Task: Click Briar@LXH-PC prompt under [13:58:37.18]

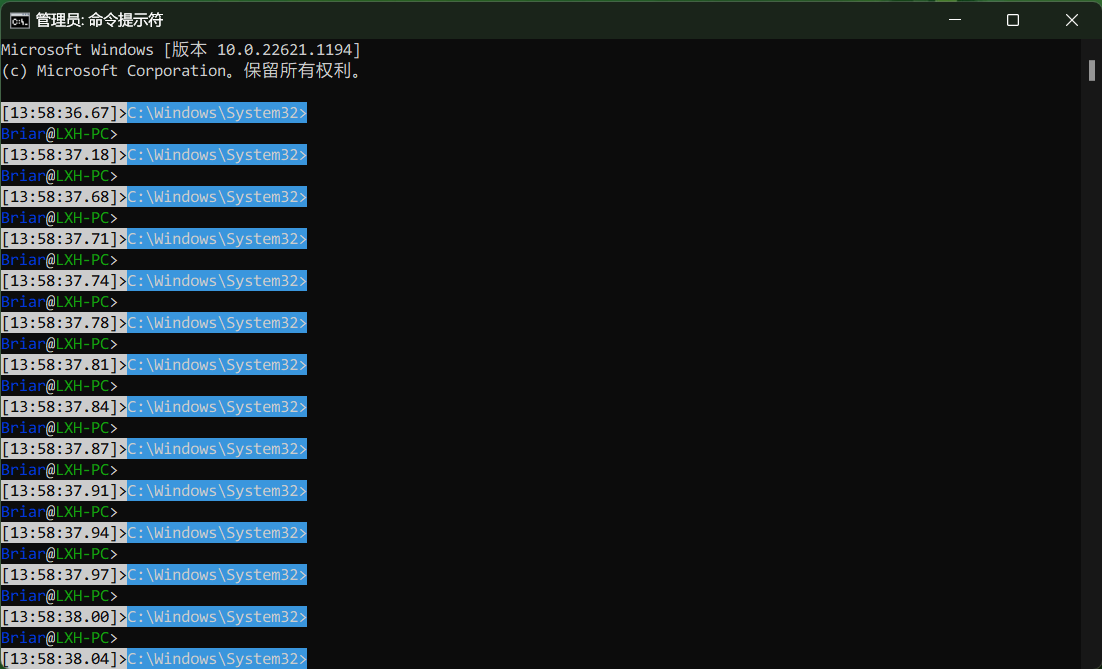Action: pyautogui.click(x=60, y=176)
